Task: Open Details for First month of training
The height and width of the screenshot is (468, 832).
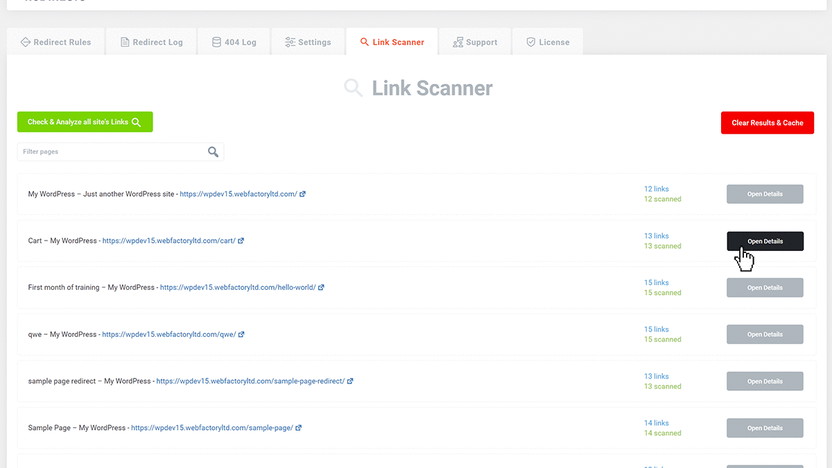Action: (765, 288)
